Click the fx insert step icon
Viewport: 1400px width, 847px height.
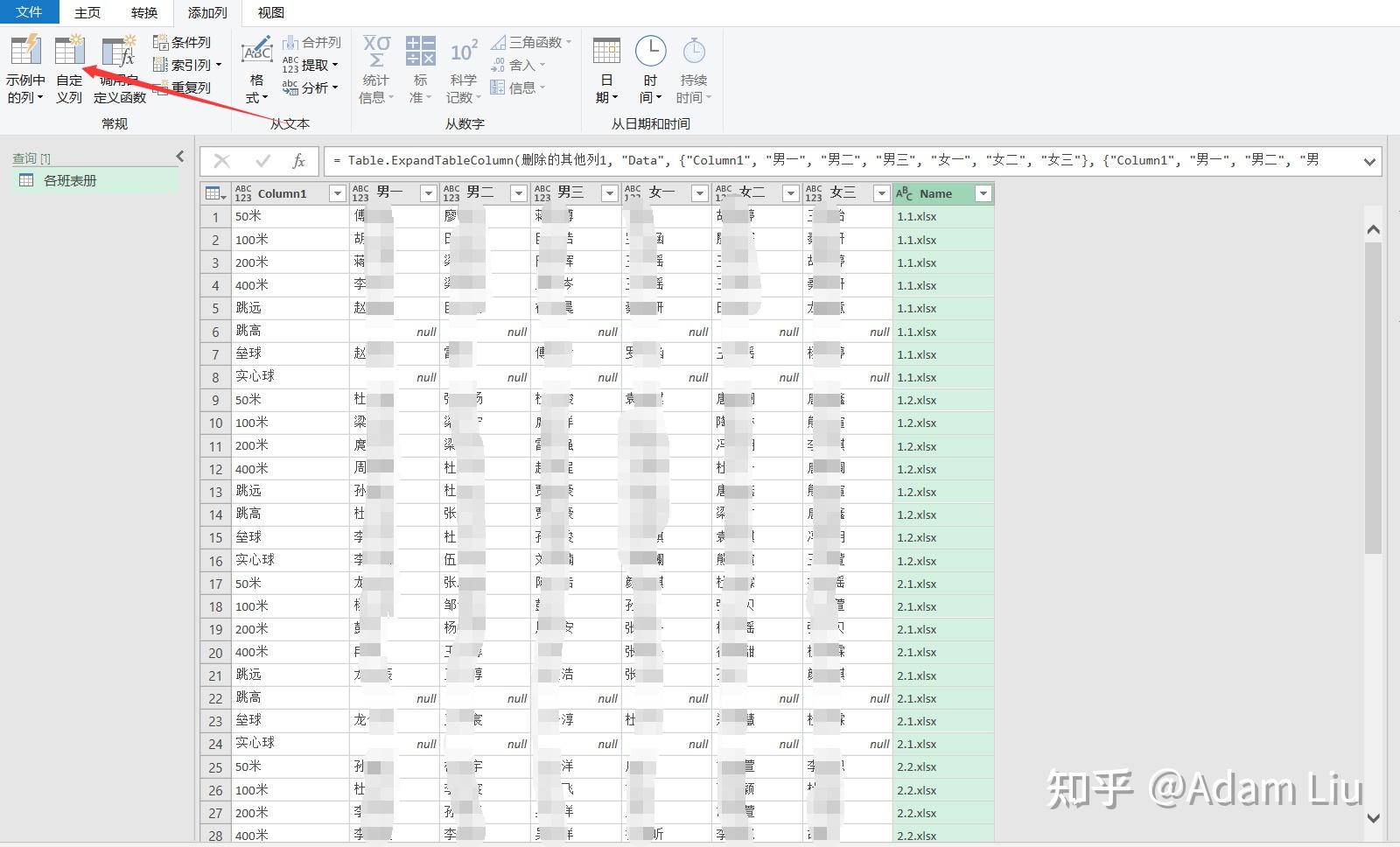[x=298, y=161]
